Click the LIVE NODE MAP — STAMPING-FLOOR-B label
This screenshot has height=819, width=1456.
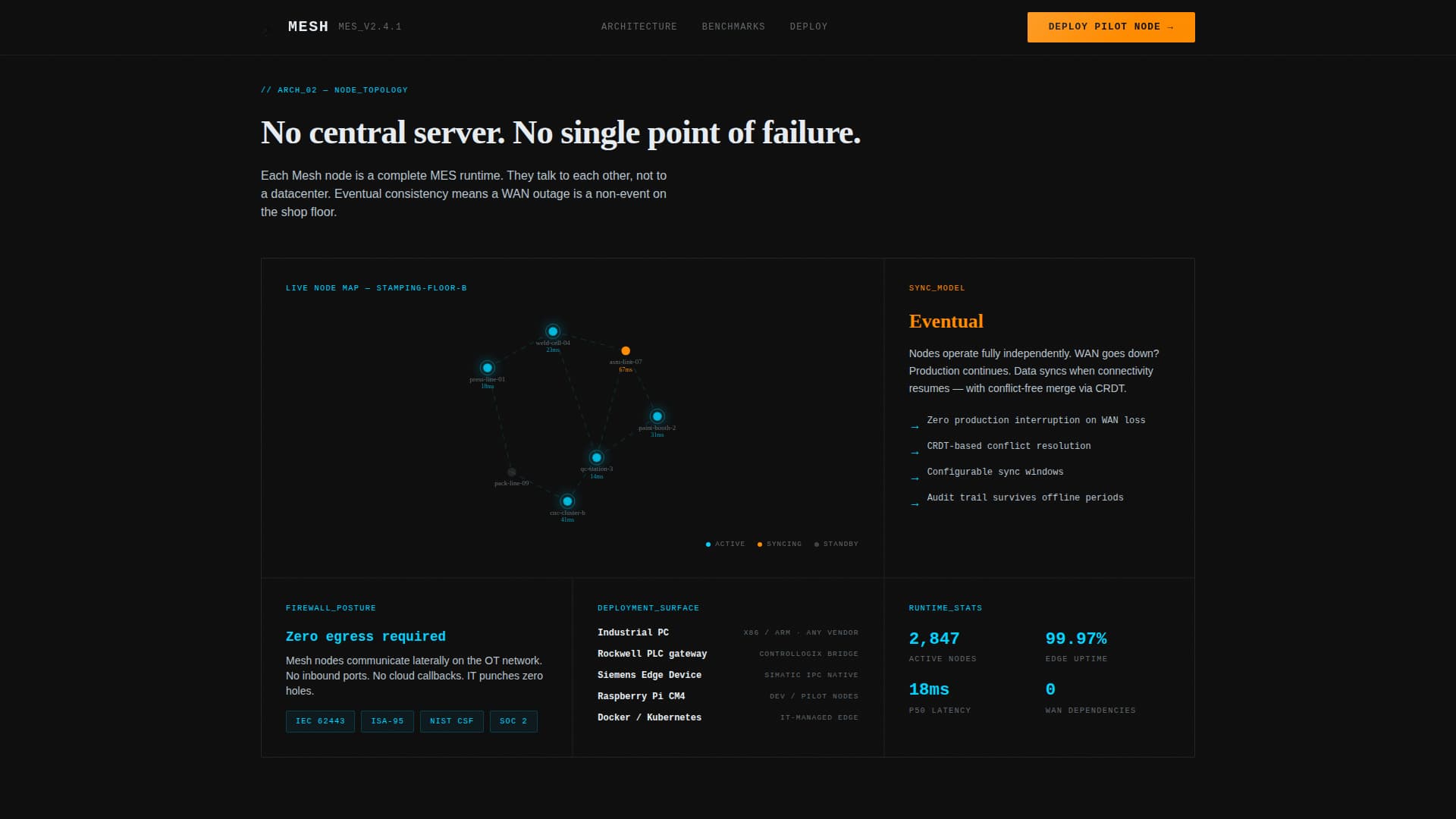[x=376, y=288]
